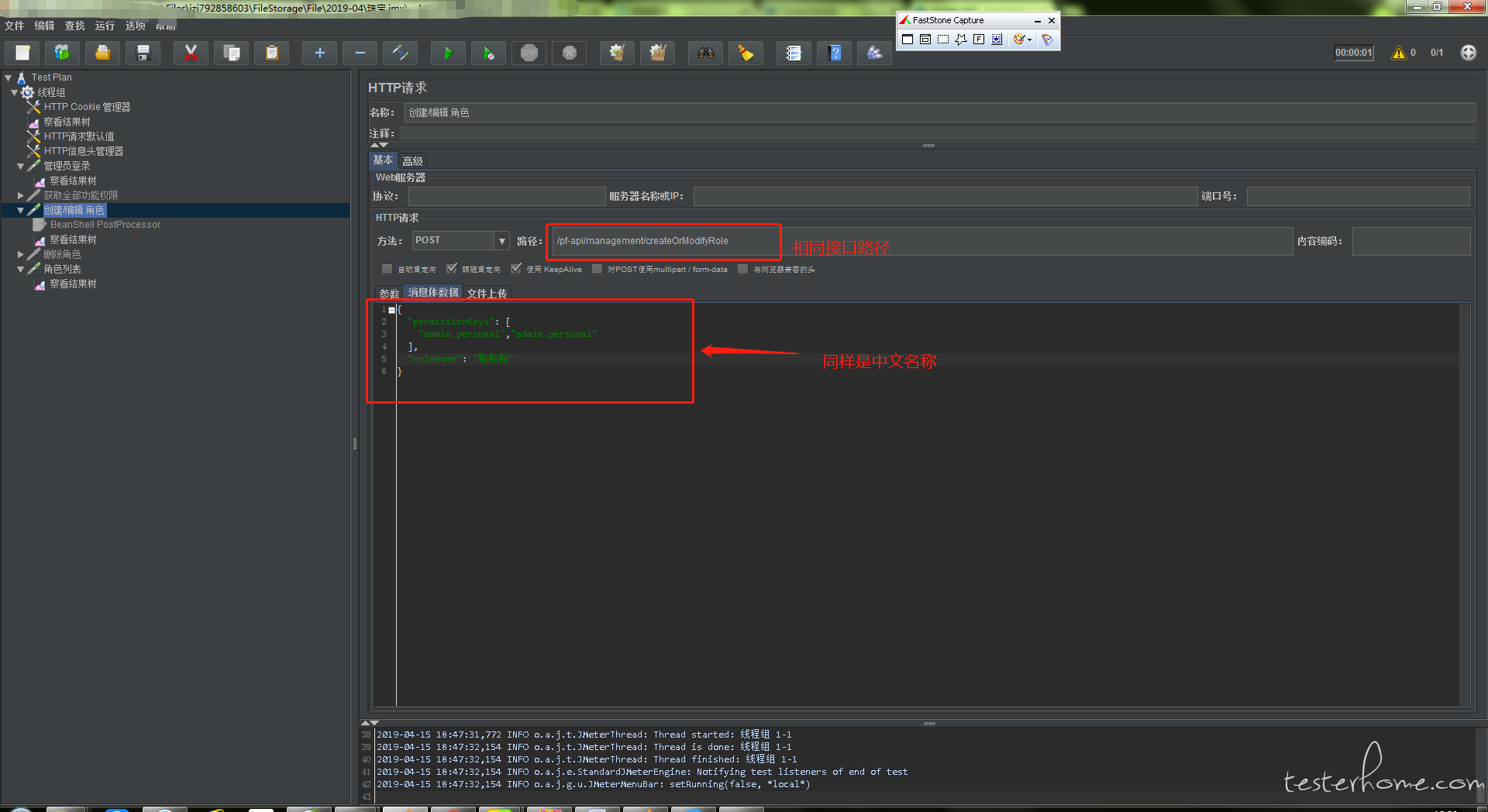Open Search with binoculars icon
Viewport: 1488px width, 812px height.
click(705, 53)
